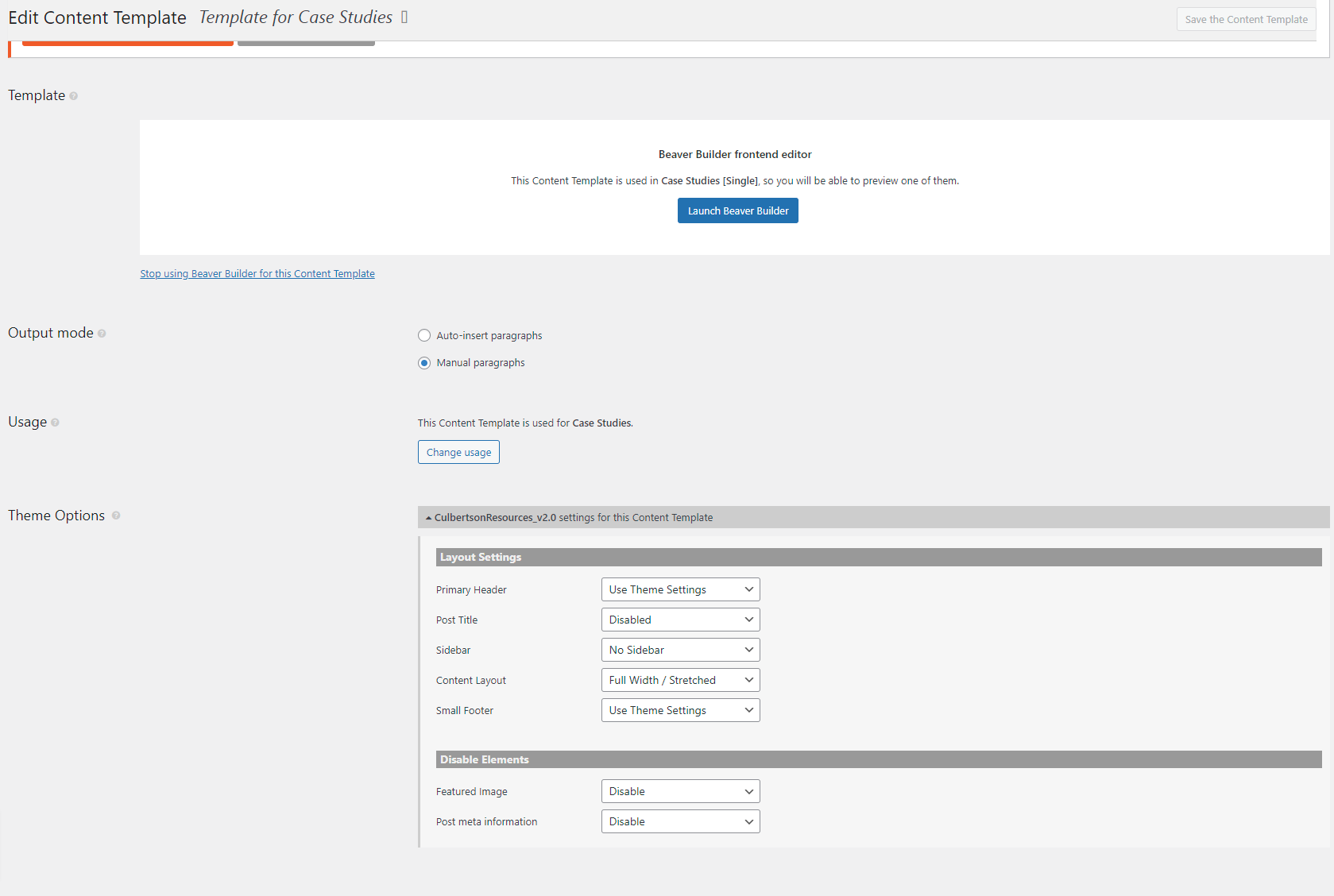Click the Edit Content Template heading
The image size is (1334, 896).
point(97,17)
